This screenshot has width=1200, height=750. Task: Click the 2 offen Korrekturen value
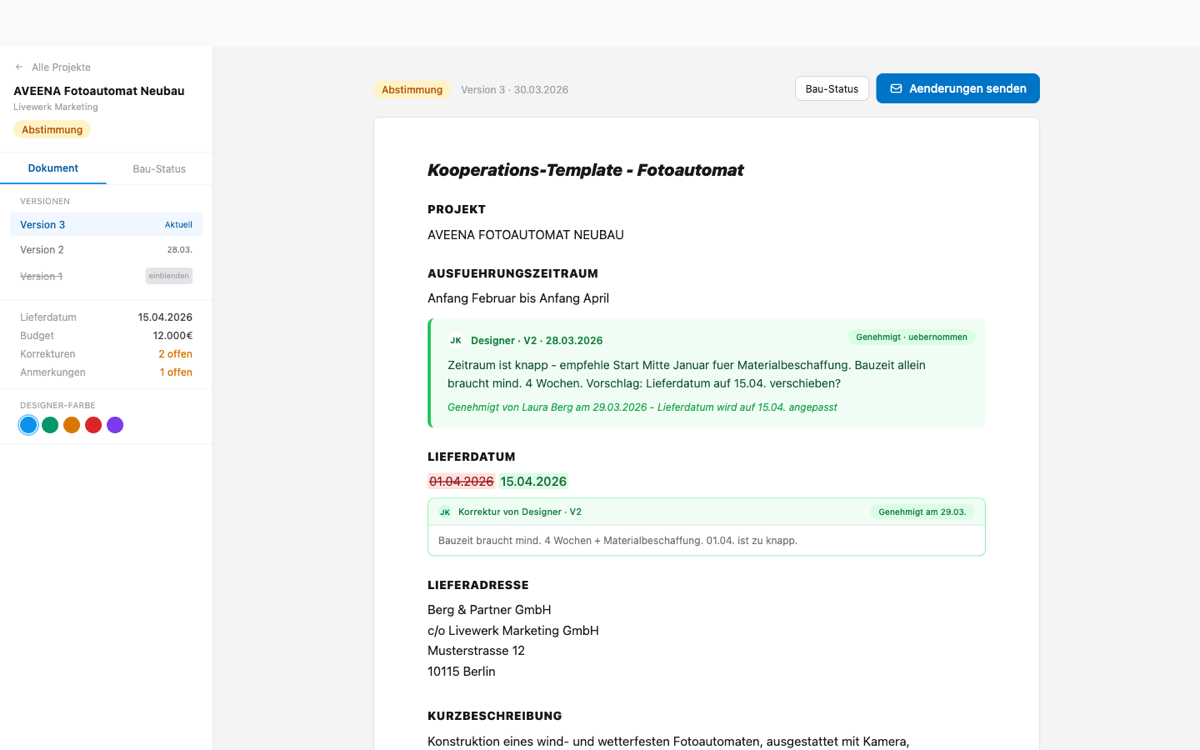click(x=175, y=354)
